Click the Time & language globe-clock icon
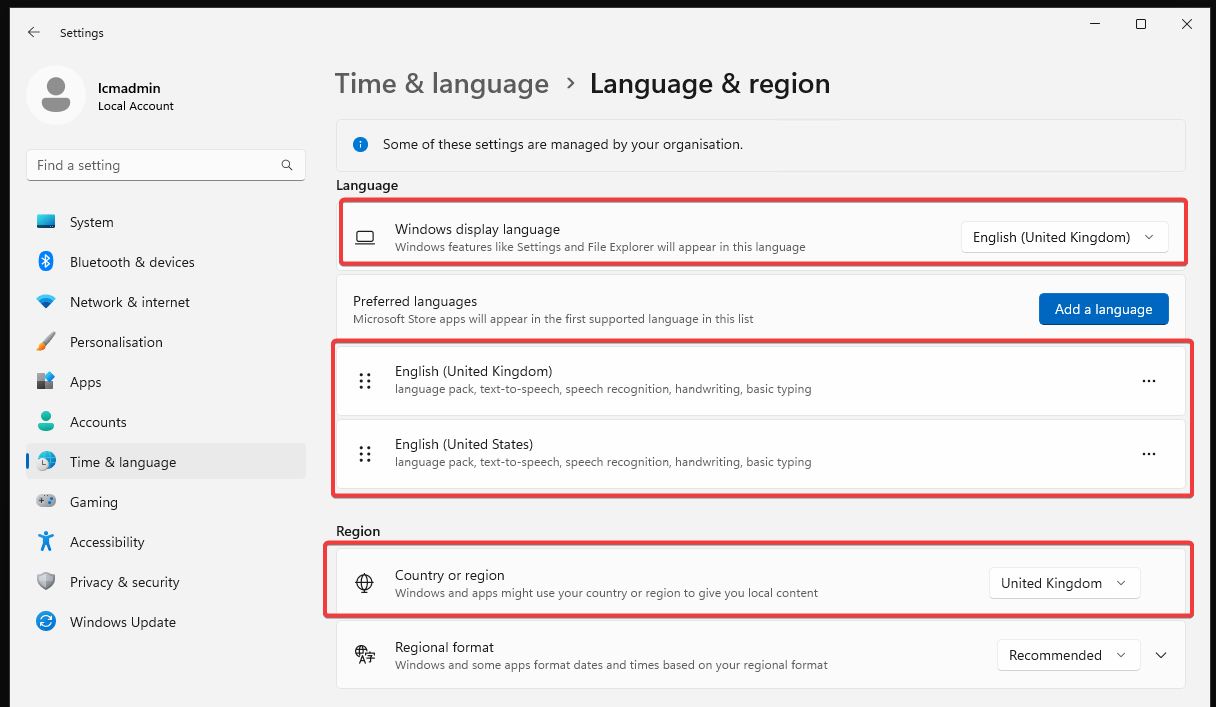This screenshot has width=1216, height=707. (x=46, y=462)
